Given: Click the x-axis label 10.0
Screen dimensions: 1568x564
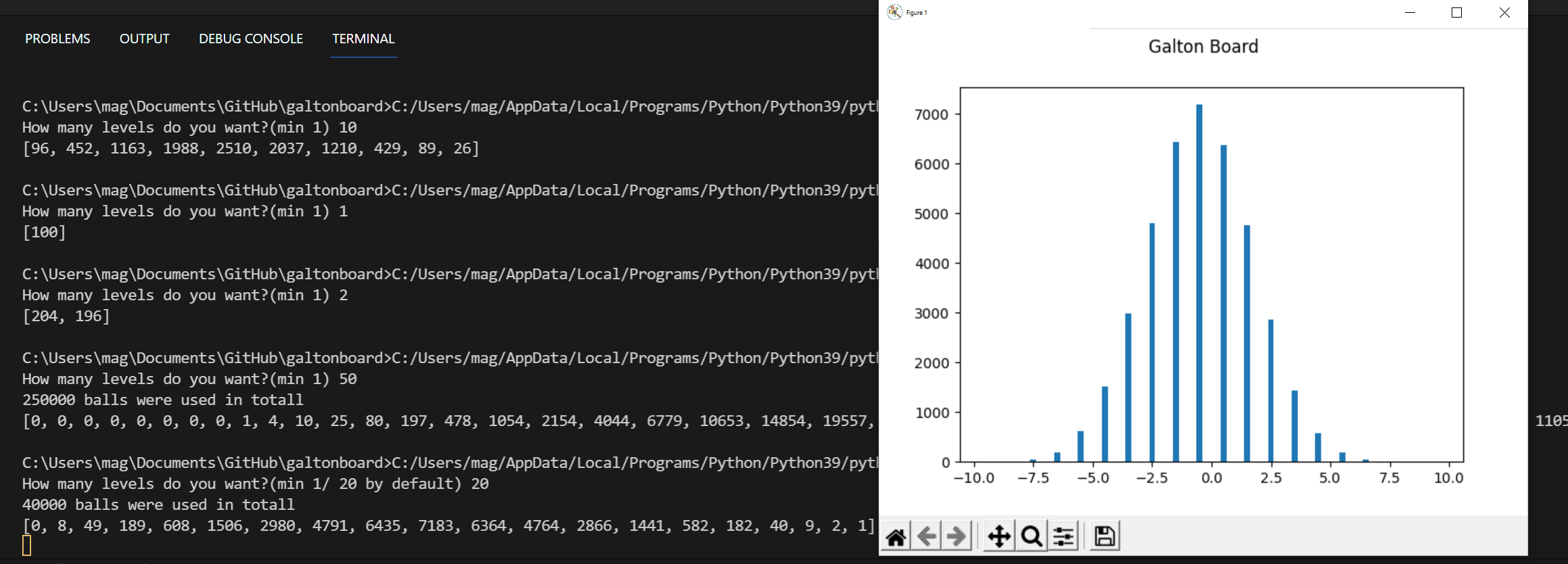Looking at the screenshot, I should coord(1448,478).
